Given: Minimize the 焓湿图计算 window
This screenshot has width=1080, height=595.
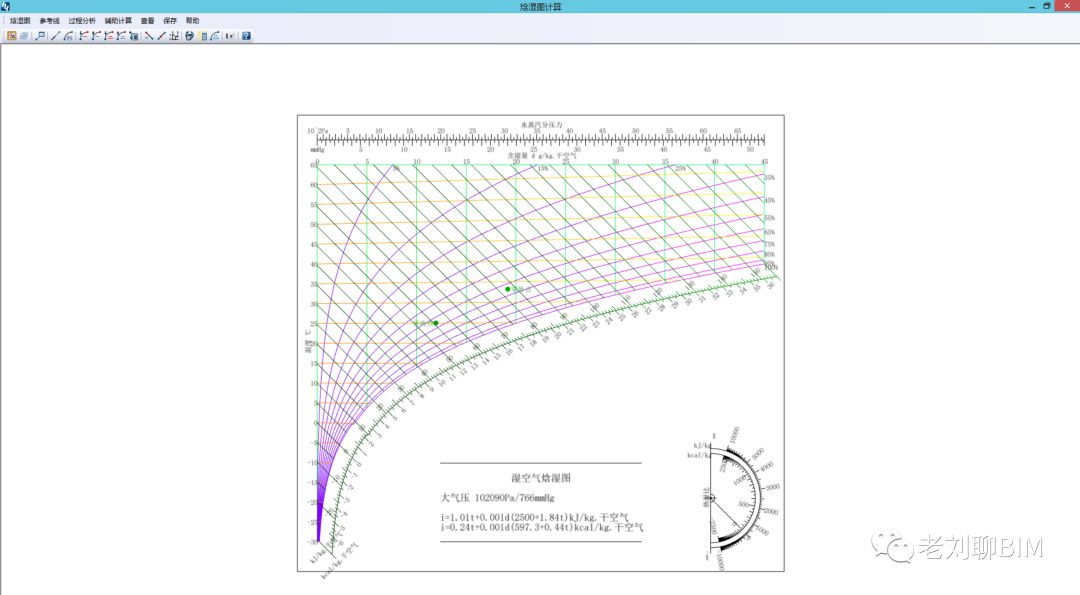Looking at the screenshot, I should (x=1032, y=6).
